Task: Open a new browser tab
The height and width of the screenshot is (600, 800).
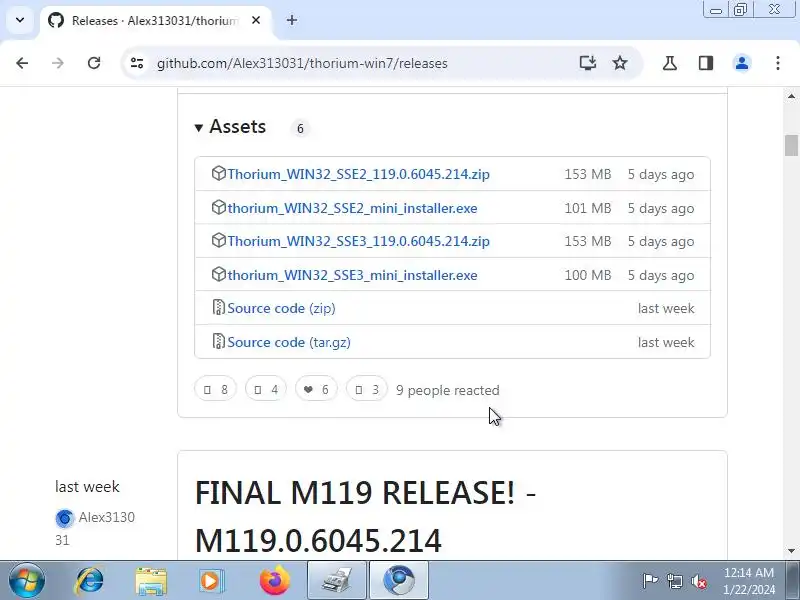Action: pos(292,20)
